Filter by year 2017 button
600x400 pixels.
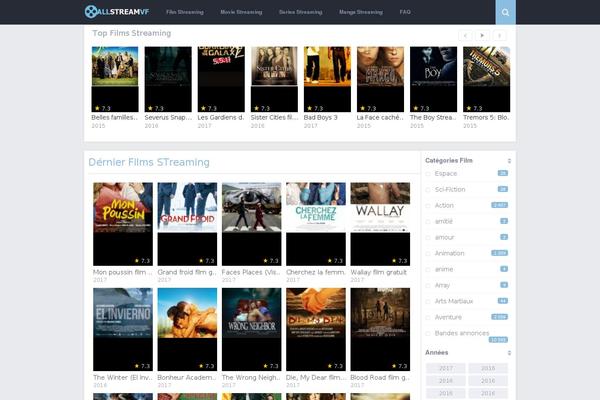tap(446, 368)
